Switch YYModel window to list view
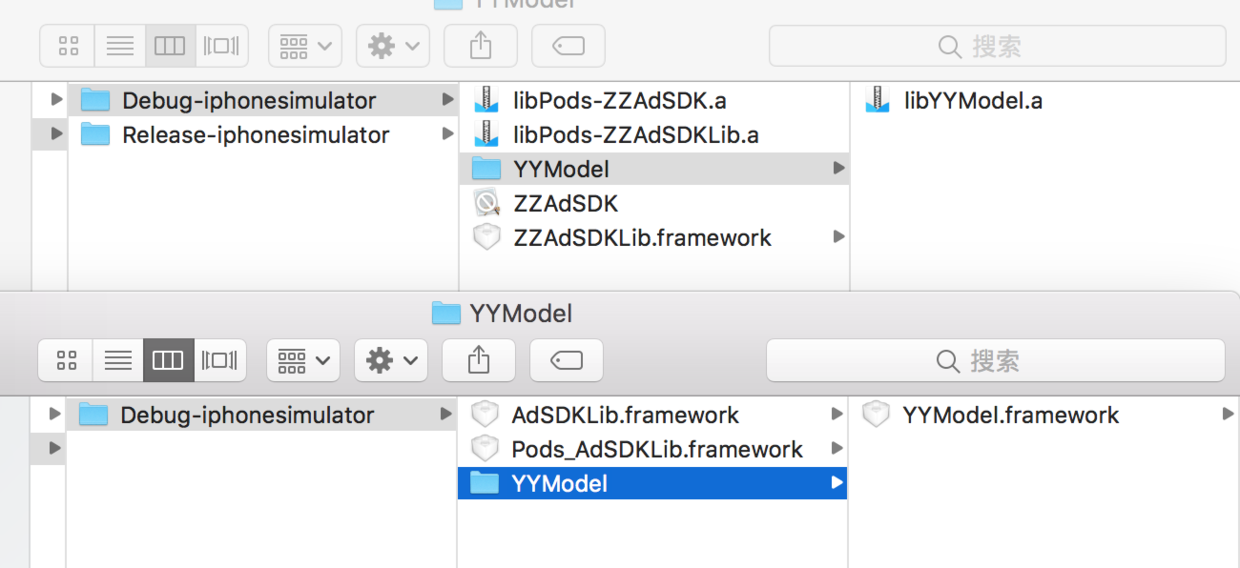Viewport: 1240px width, 568px height. (x=118, y=360)
